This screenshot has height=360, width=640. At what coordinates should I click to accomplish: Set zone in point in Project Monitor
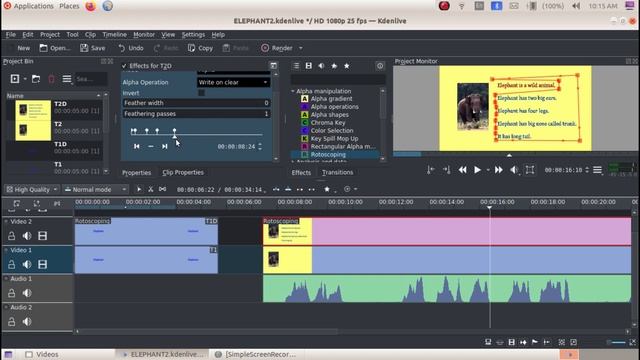(430, 170)
